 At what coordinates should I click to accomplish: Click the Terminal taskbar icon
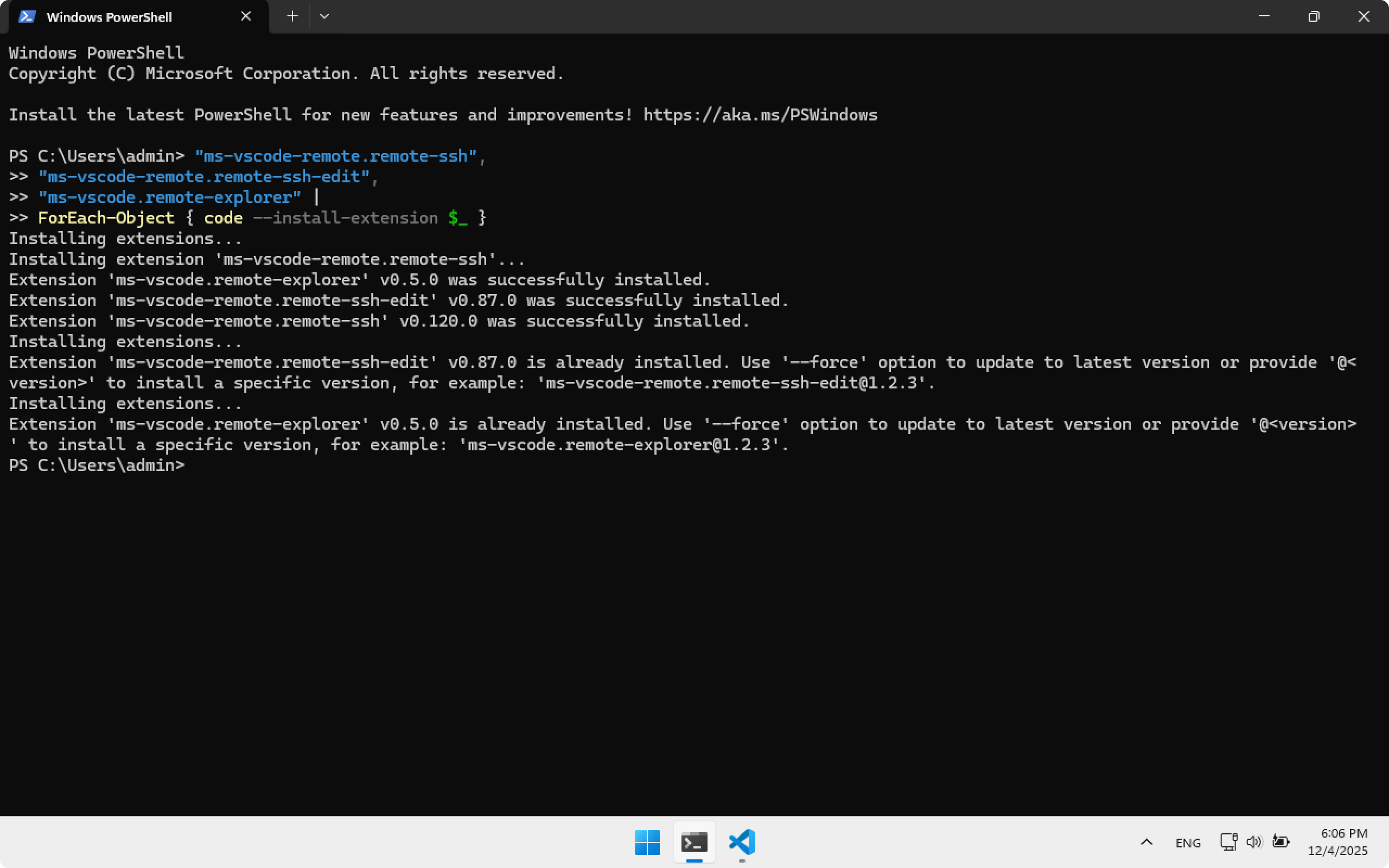[x=694, y=842]
